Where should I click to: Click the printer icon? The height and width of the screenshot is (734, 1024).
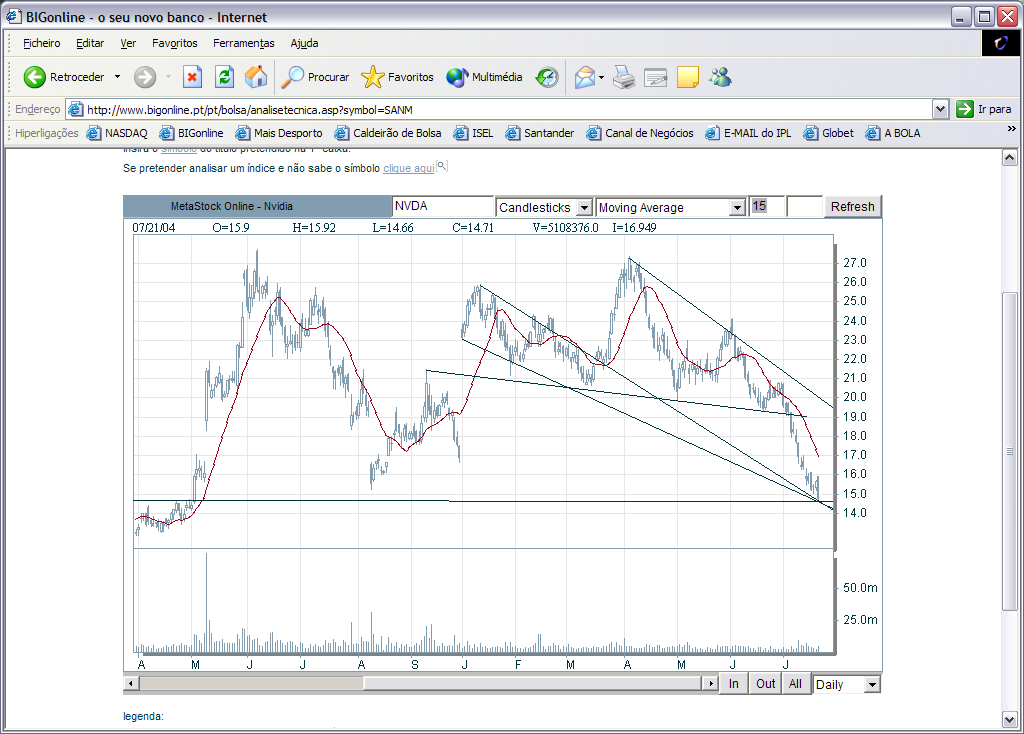[x=624, y=77]
